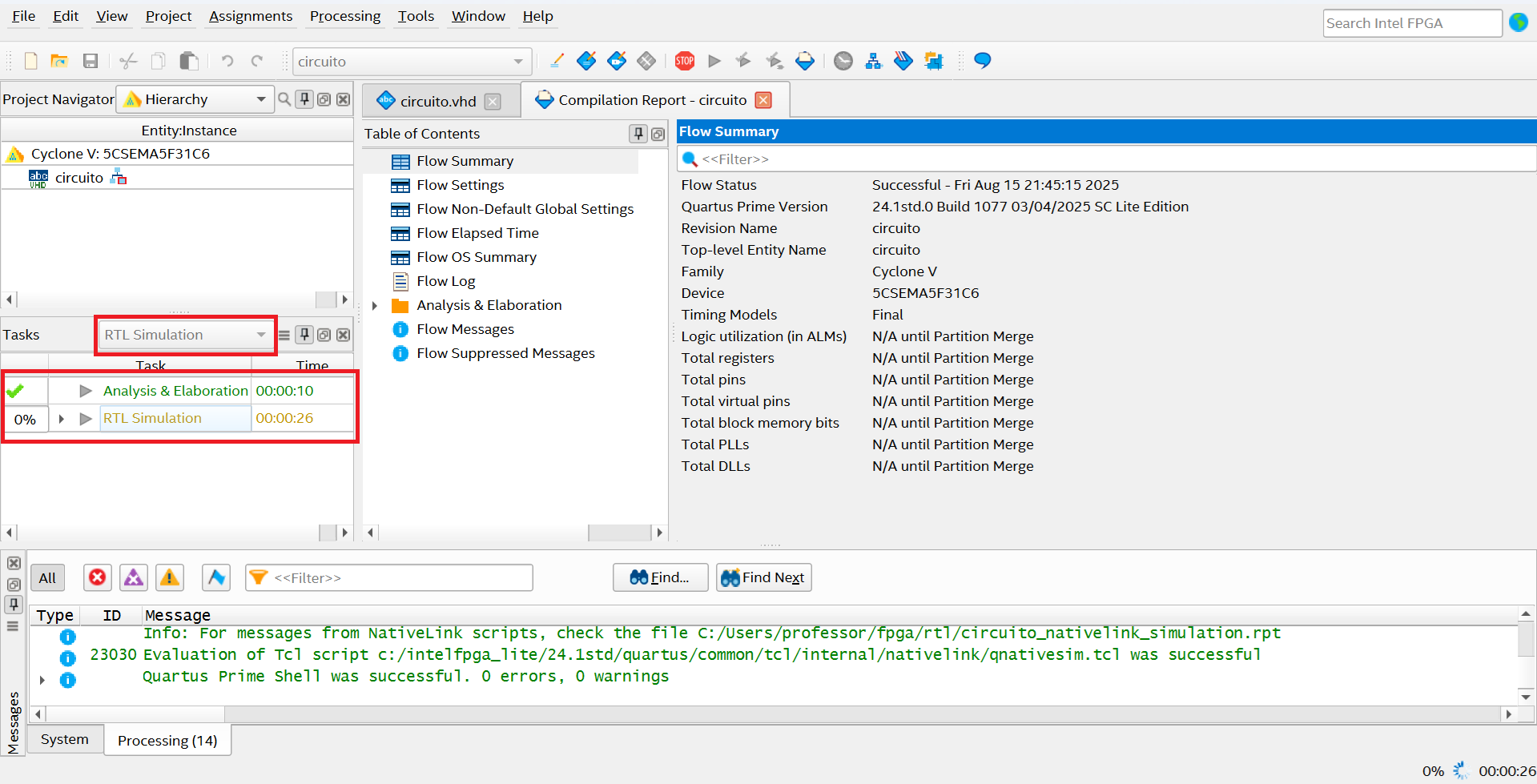Screen dimensions: 1537x784
Task: Click the New File icon
Action: pyautogui.click(x=31, y=61)
